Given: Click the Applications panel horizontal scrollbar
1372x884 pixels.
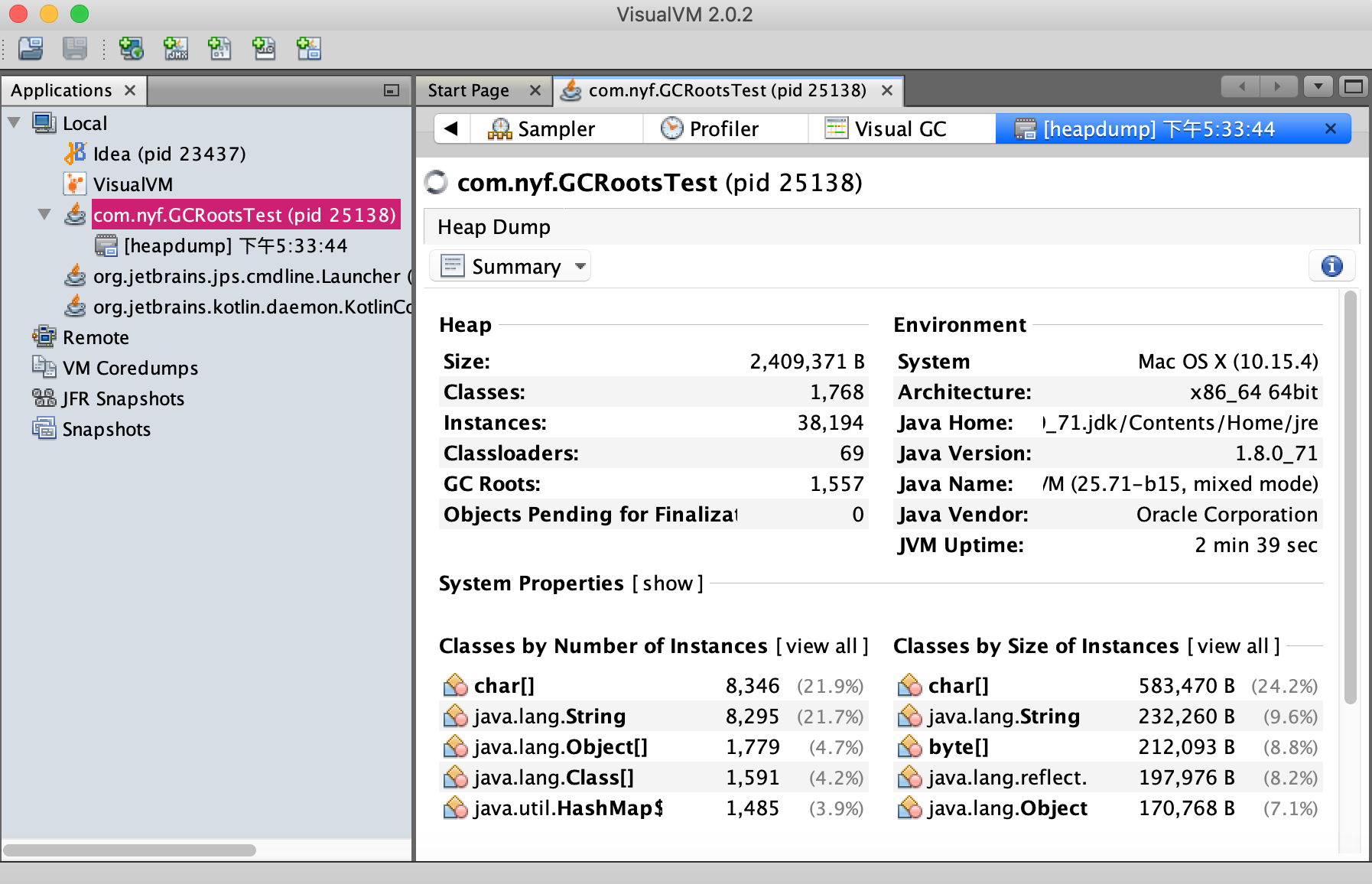Looking at the screenshot, I should (x=130, y=850).
